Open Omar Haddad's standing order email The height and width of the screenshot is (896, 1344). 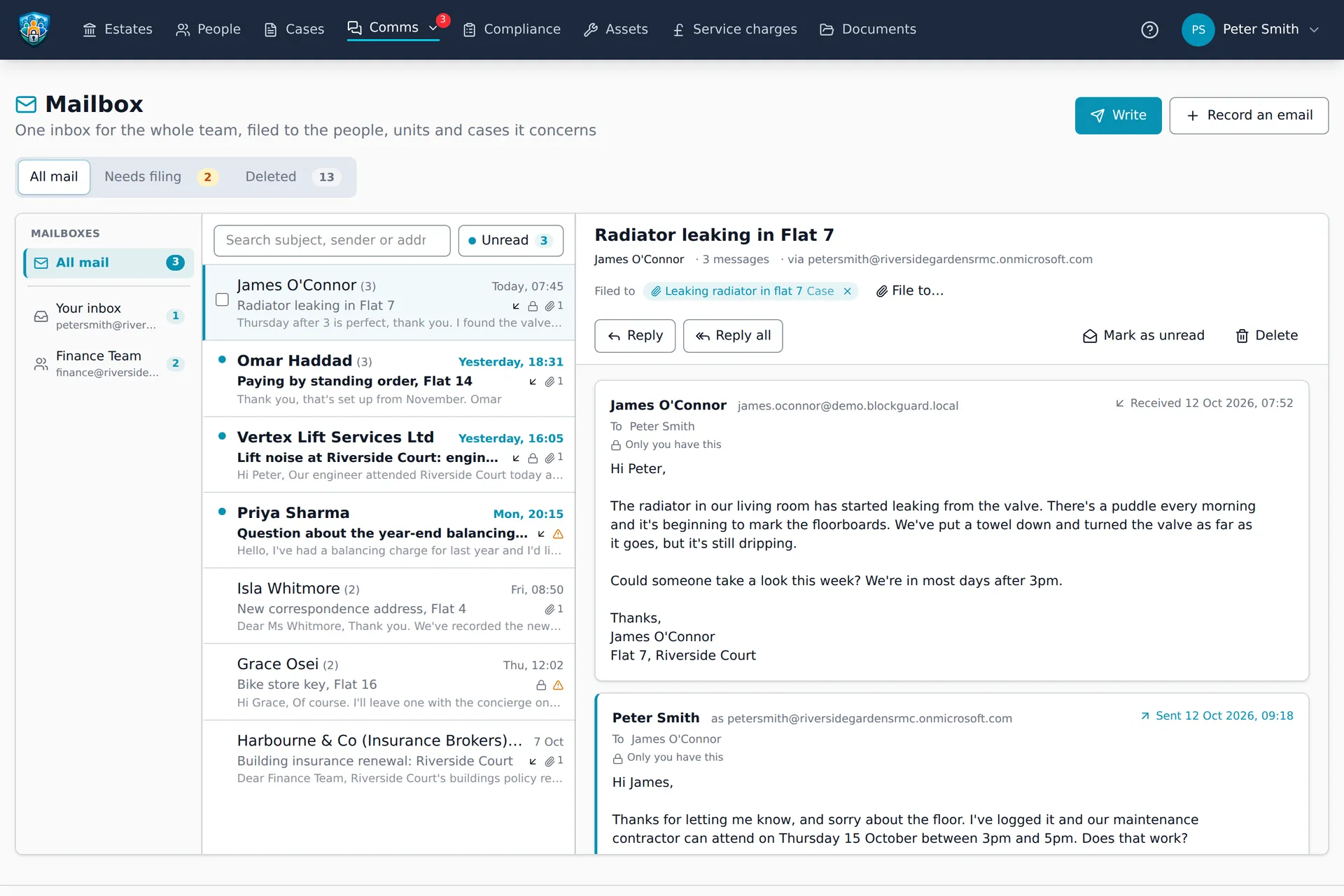[389, 379]
